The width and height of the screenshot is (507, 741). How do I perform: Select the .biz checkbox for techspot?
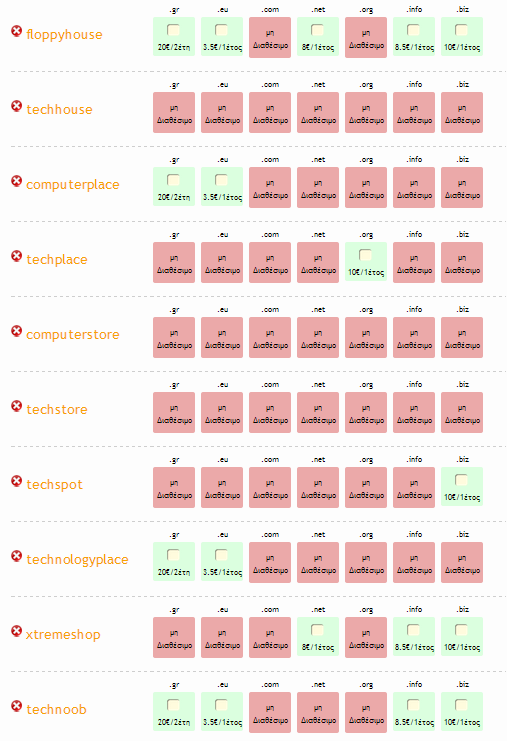461,480
